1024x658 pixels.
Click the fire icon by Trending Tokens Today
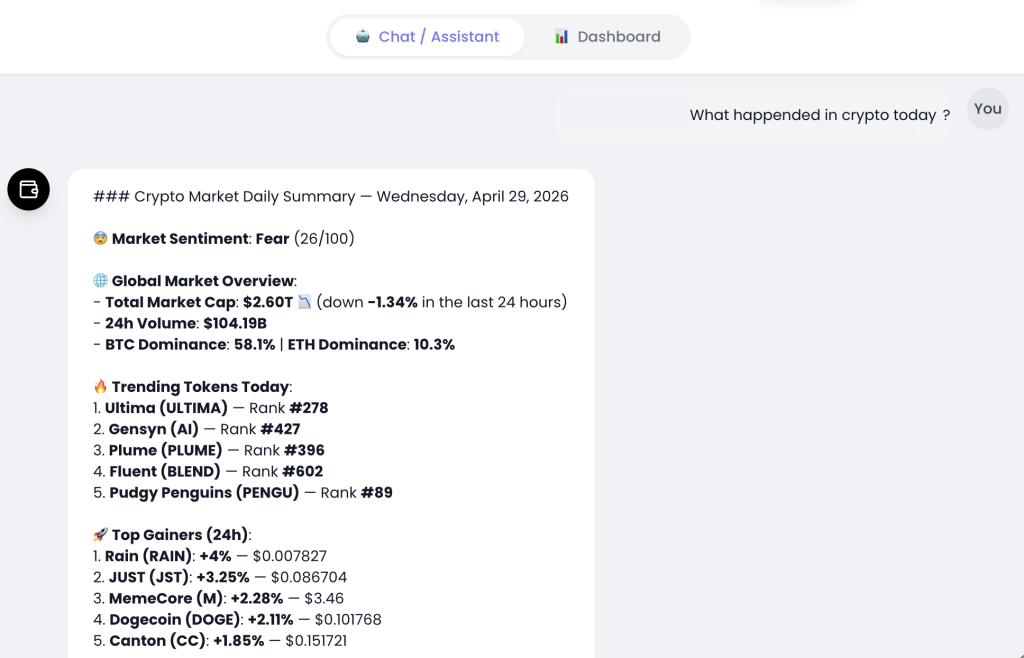click(x=100, y=387)
